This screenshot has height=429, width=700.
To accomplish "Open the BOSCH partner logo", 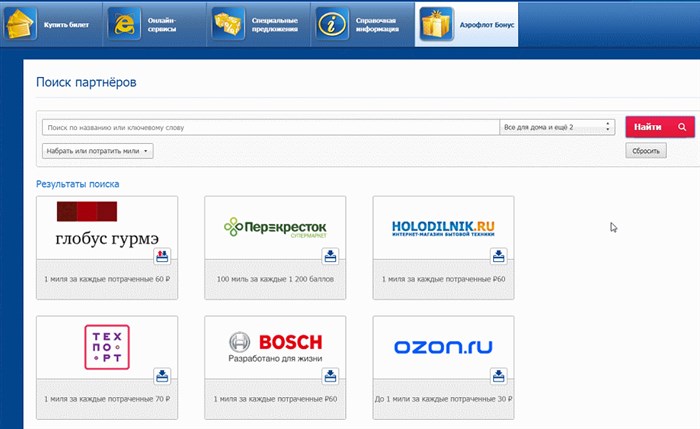I will pyautogui.click(x=275, y=347).
